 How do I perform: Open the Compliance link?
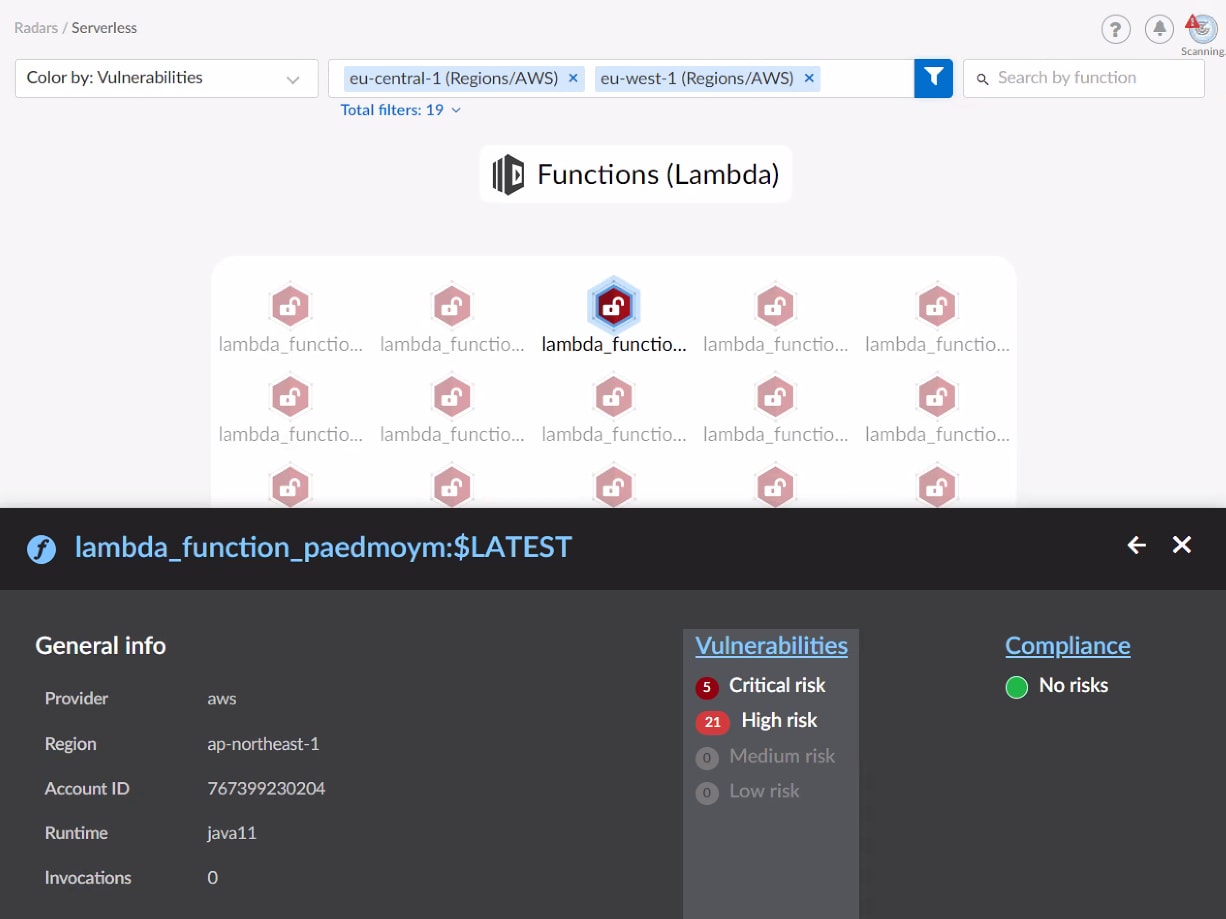1067,646
